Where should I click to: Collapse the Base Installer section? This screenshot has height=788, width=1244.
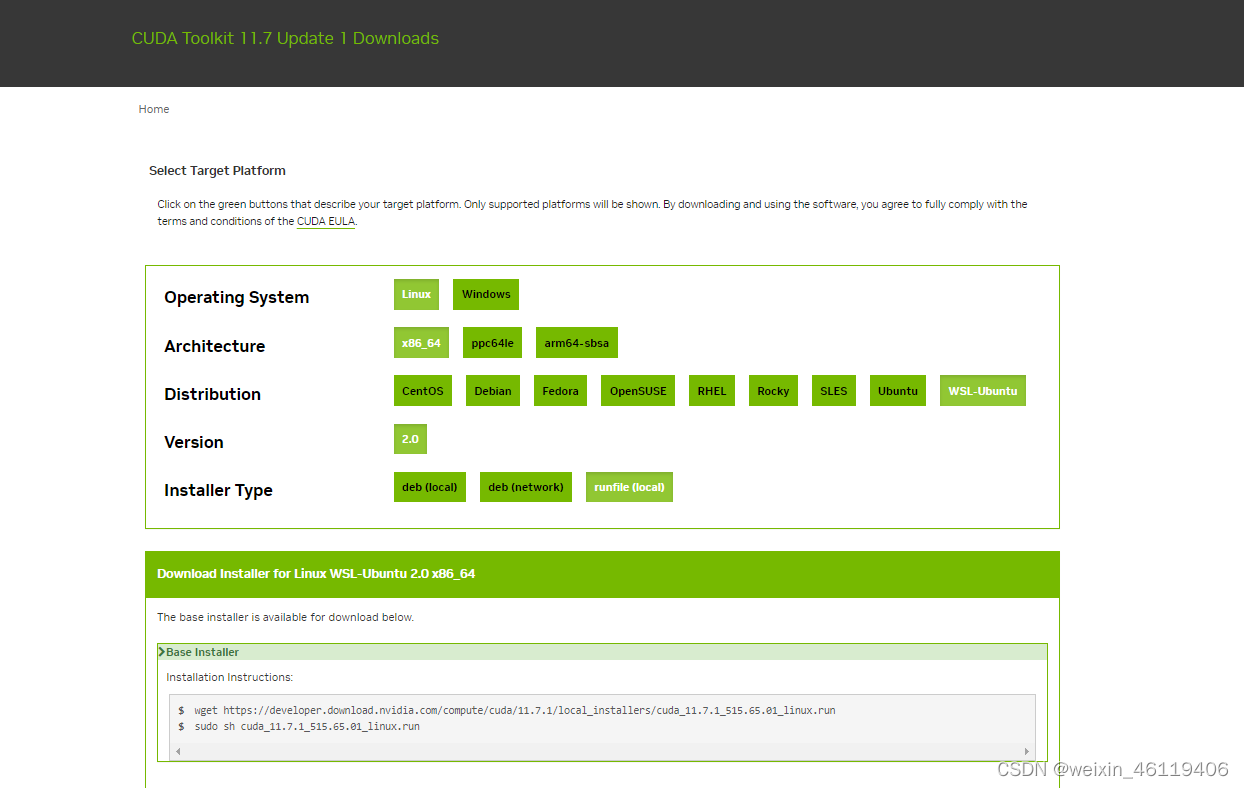pyautogui.click(x=602, y=652)
